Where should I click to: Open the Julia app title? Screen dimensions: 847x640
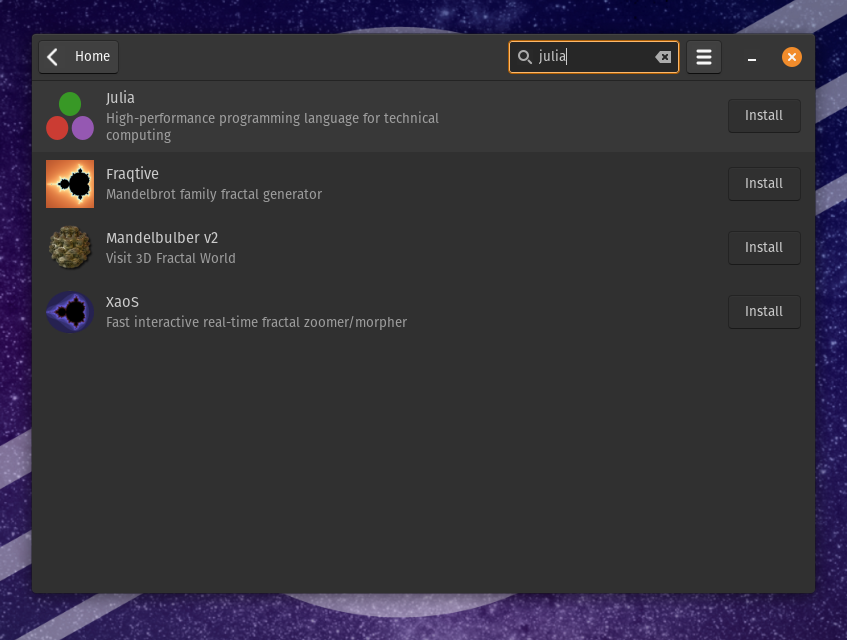coord(120,98)
